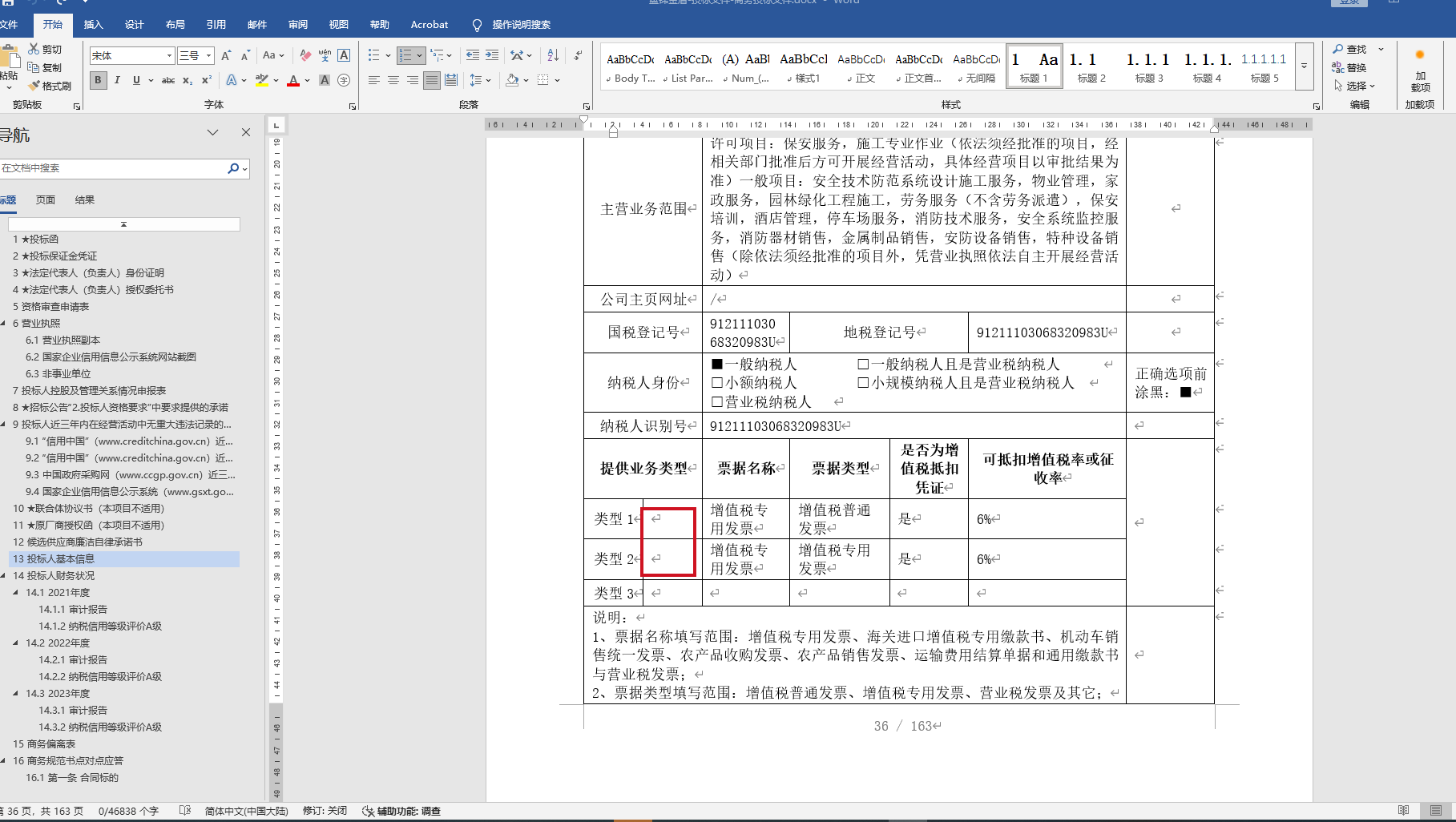Apply superscript formatting (x²)
Image resolution: width=1456 pixels, height=822 pixels.
[207, 80]
